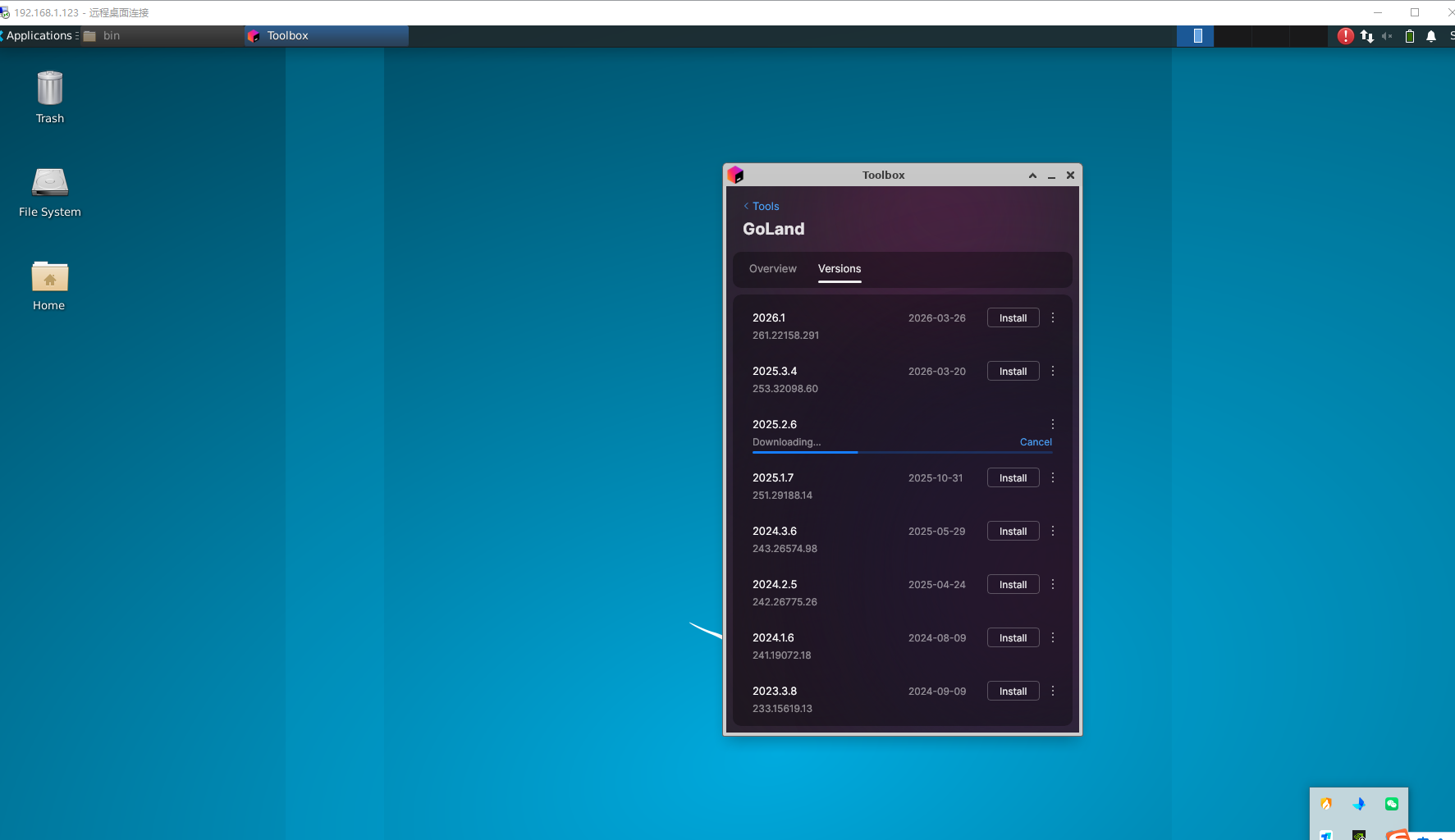Viewport: 1455px width, 840px height.
Task: Open the more options menu for 2024.2.5
Action: click(1053, 584)
